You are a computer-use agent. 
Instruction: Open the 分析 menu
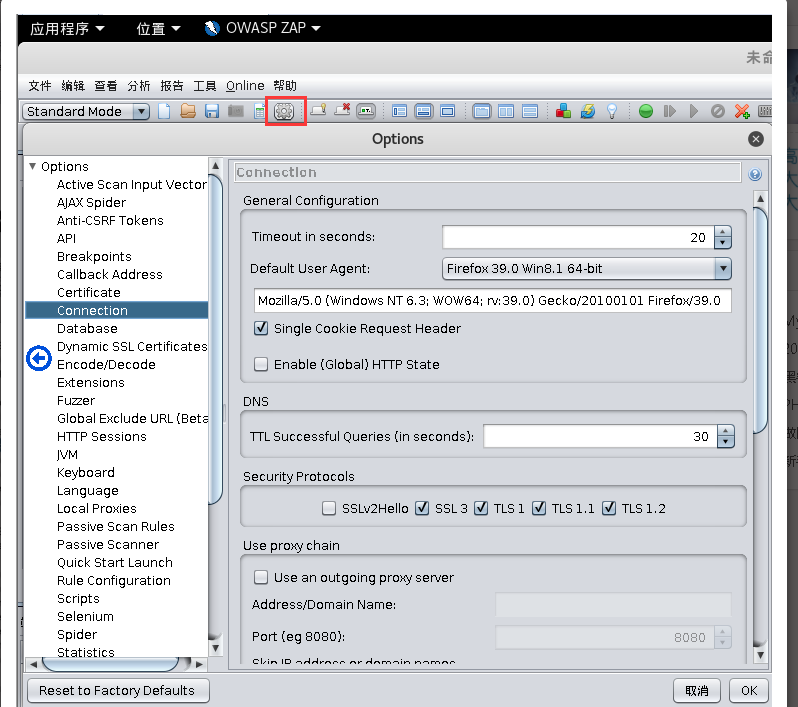pyautogui.click(x=139, y=86)
